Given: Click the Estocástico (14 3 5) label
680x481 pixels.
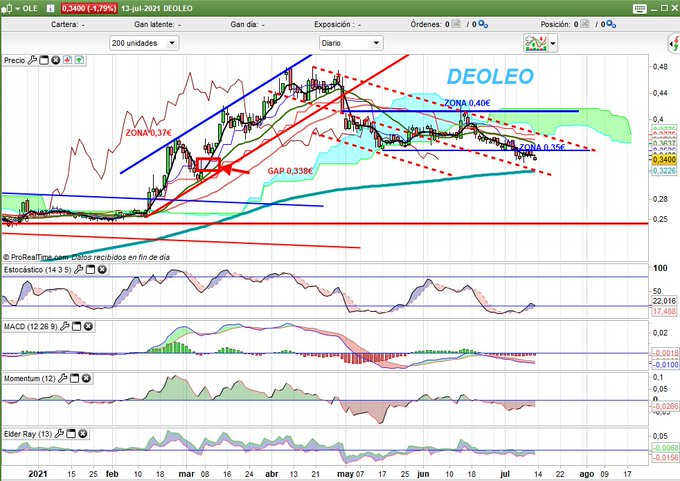Looking at the screenshot, I should point(38,270).
